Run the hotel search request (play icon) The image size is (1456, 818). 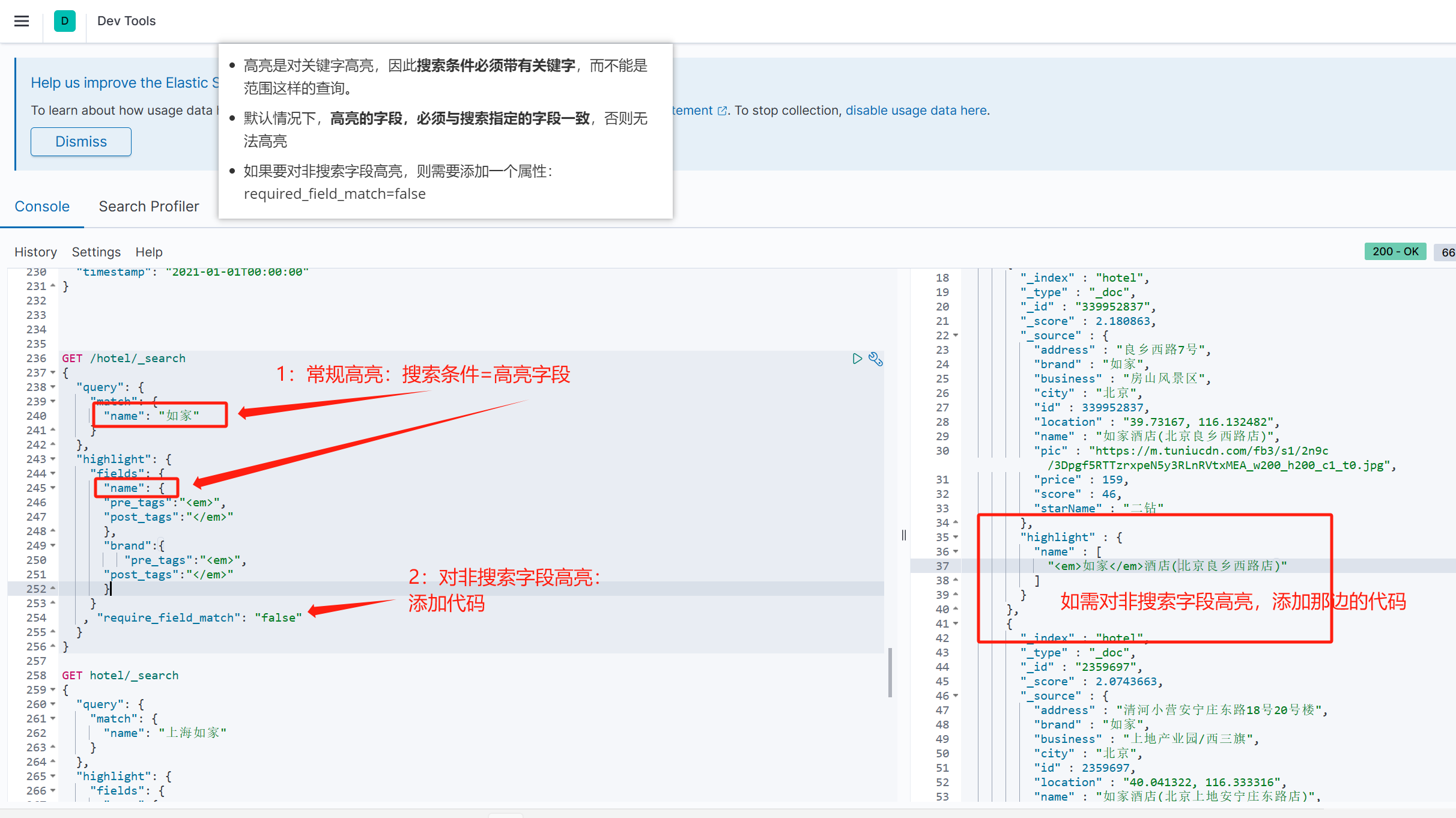[x=857, y=359]
